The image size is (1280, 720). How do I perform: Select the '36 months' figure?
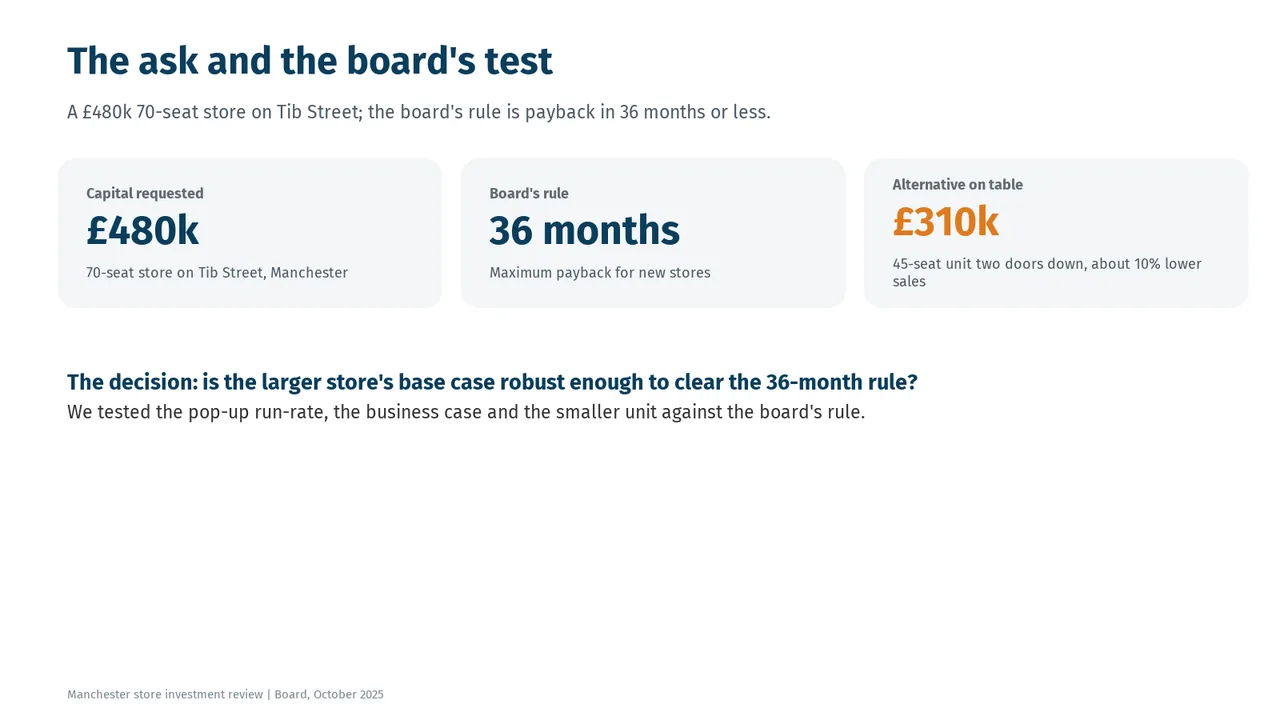[585, 231]
